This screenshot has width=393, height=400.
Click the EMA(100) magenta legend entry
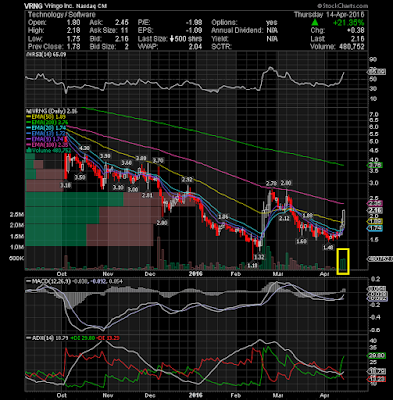[x=47, y=144]
